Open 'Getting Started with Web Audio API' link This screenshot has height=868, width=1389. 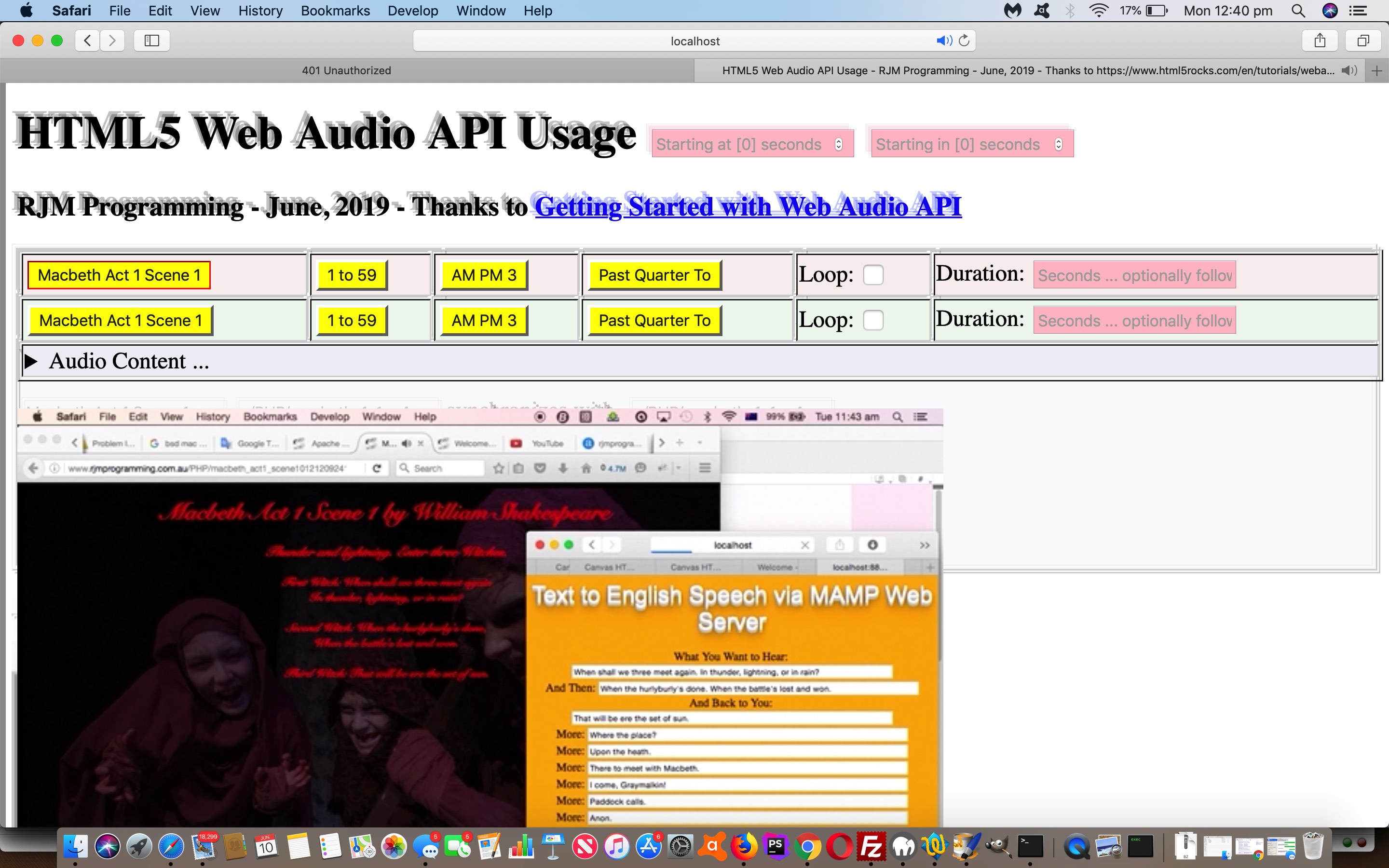(748, 207)
